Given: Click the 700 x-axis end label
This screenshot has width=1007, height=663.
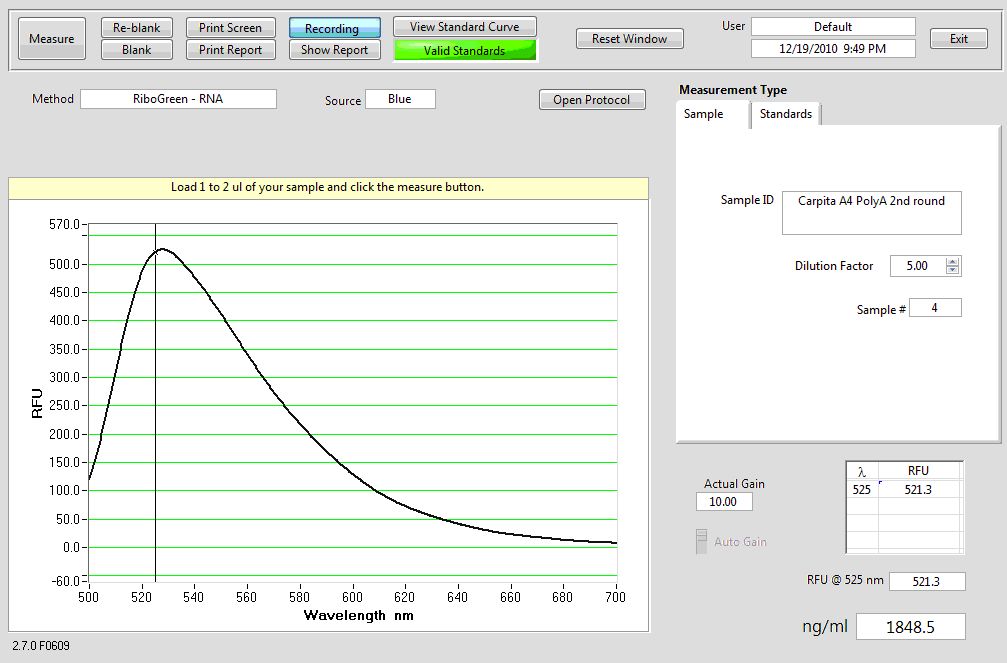Looking at the screenshot, I should pyautogui.click(x=615, y=597).
